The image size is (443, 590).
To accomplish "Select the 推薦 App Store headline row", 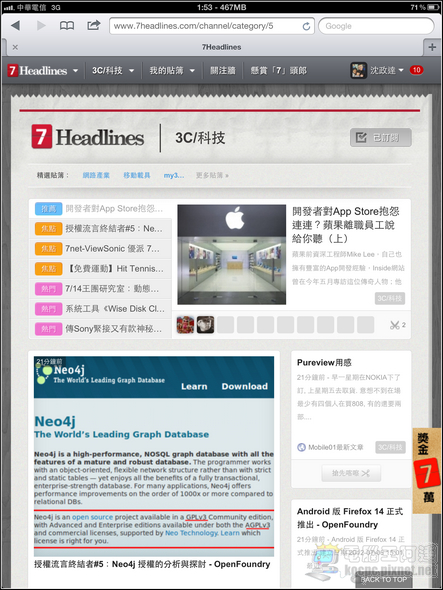I will pyautogui.click(x=100, y=208).
